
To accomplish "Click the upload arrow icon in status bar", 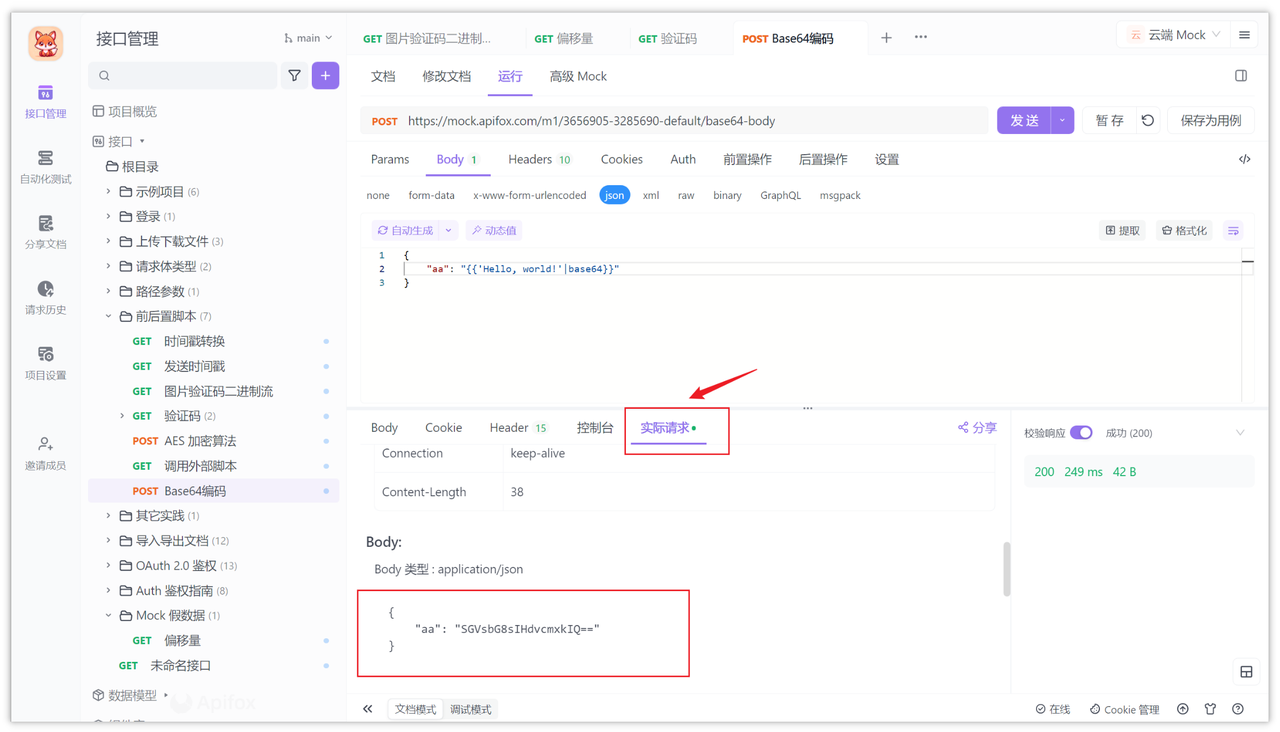I will [1183, 709].
